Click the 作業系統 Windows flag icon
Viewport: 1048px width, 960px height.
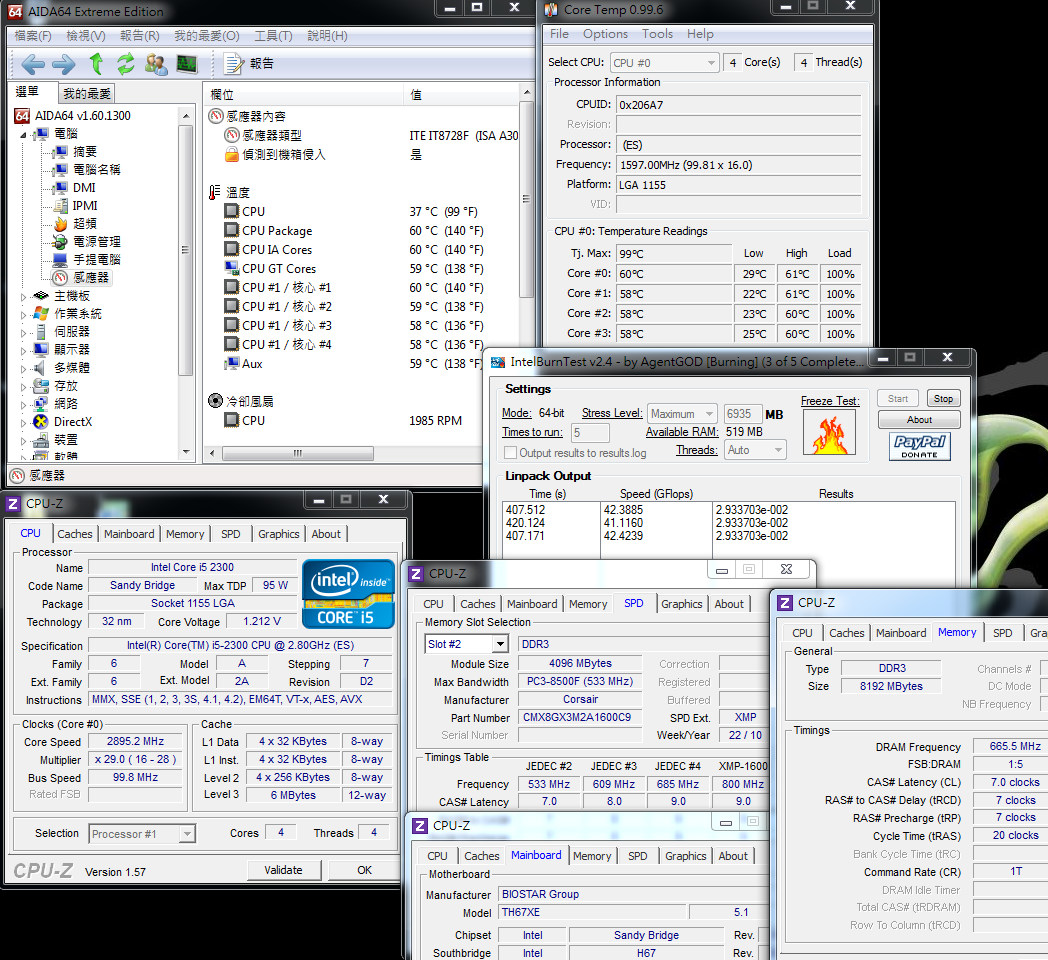tap(41, 314)
